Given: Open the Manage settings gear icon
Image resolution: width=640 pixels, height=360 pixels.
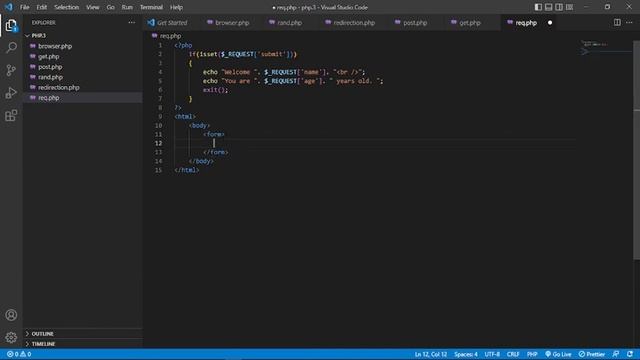Looking at the screenshot, I should (11, 337).
